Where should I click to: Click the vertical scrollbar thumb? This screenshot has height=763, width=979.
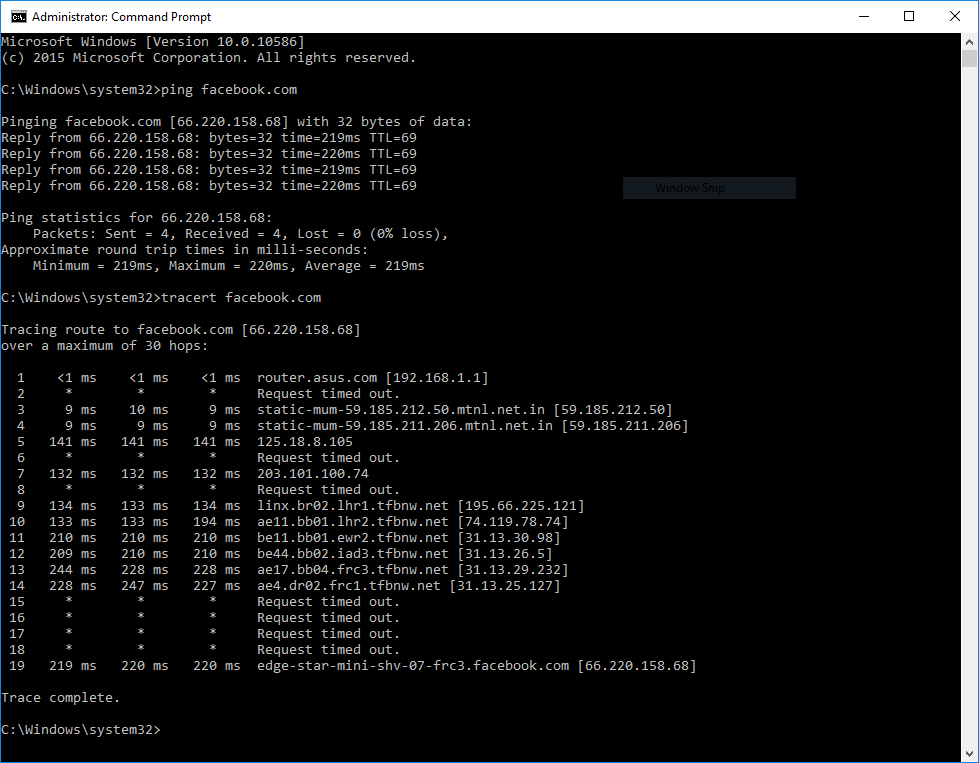coord(969,59)
